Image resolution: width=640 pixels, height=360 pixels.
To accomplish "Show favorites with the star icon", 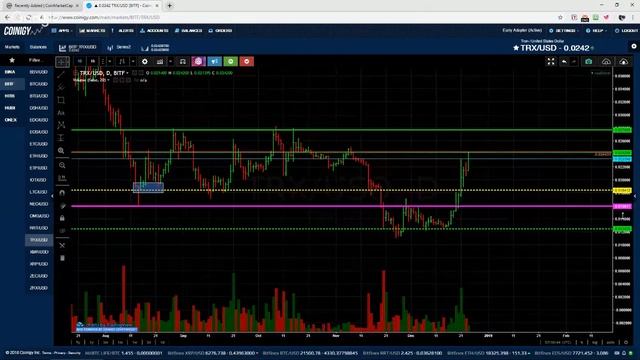I will (x=12, y=60).
